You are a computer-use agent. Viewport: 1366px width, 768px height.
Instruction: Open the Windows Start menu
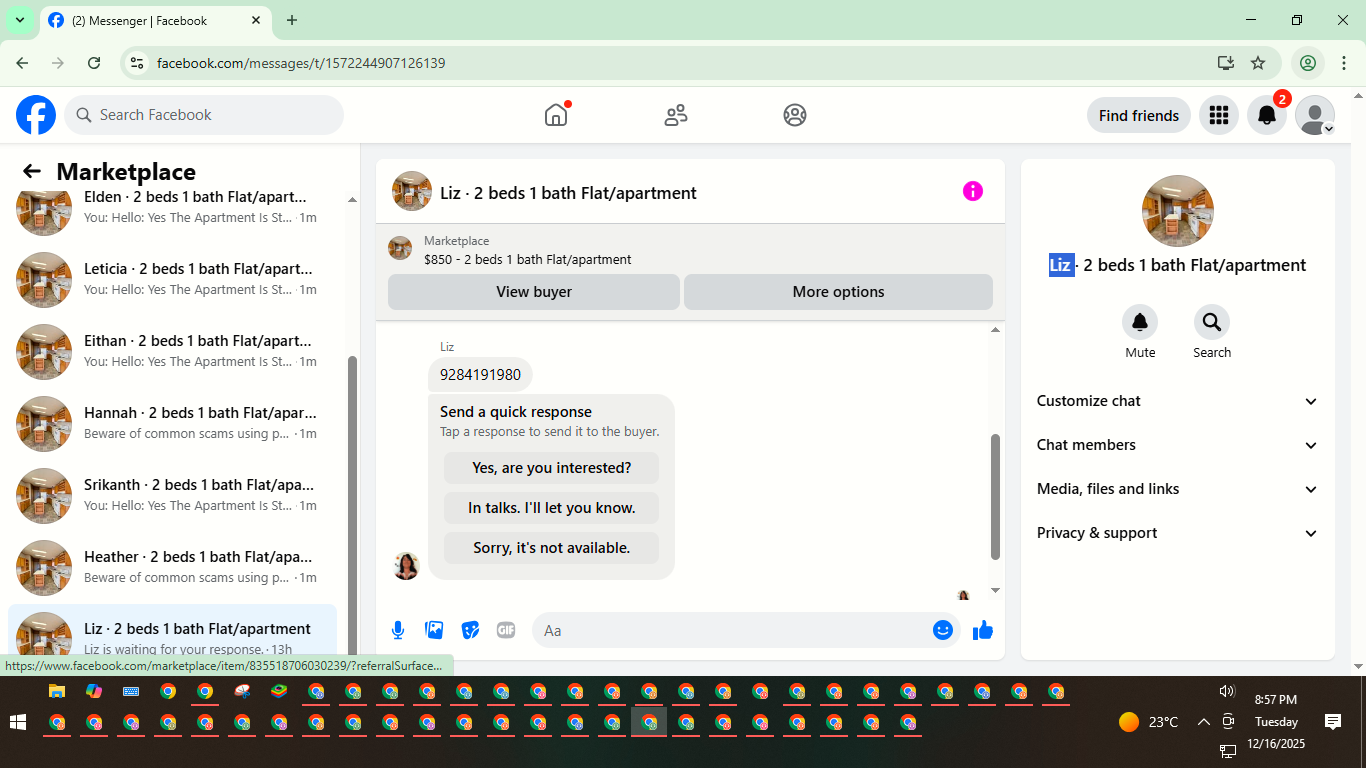(17, 722)
